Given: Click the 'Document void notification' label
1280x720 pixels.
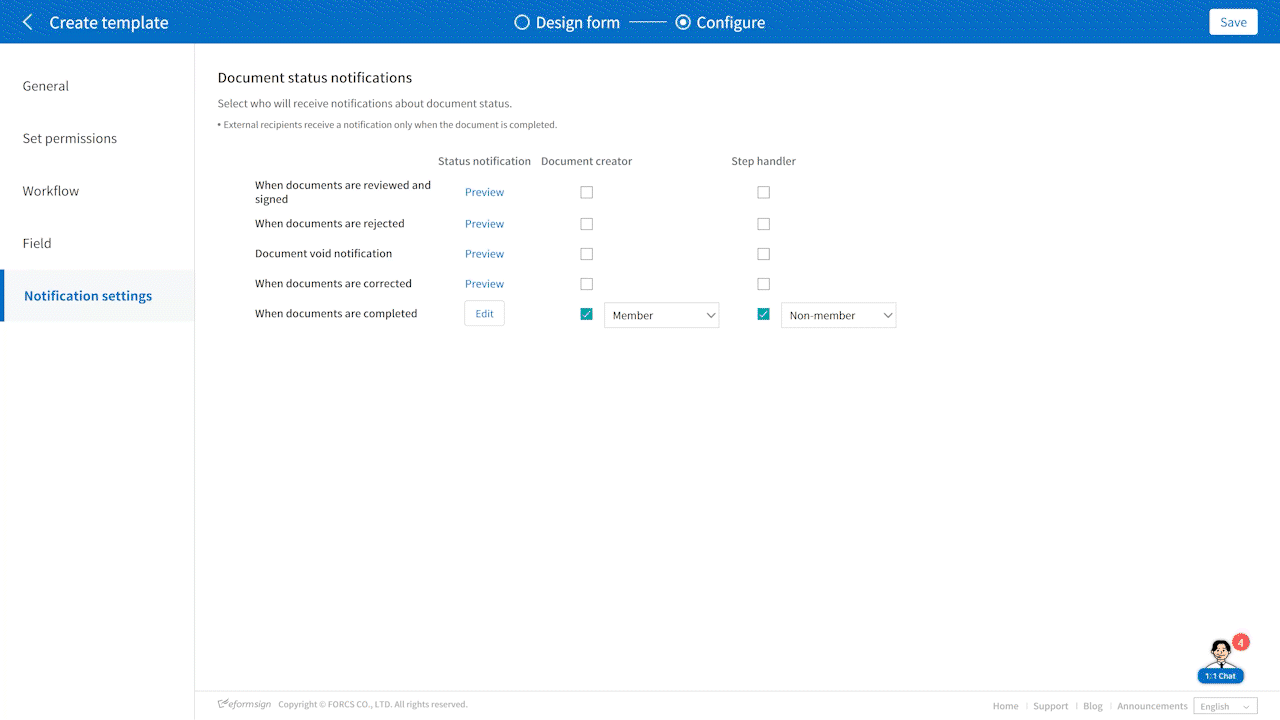Looking at the screenshot, I should tap(324, 254).
